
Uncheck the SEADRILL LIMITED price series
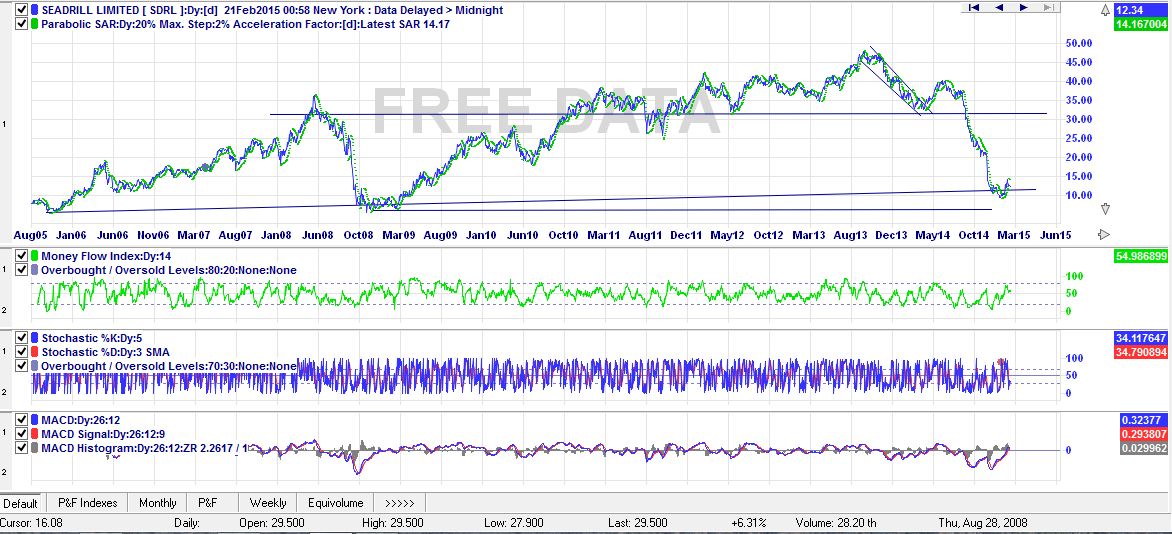22,10
